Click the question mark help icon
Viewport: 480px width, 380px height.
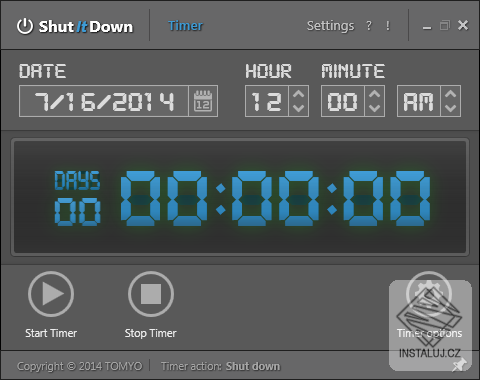click(369, 26)
